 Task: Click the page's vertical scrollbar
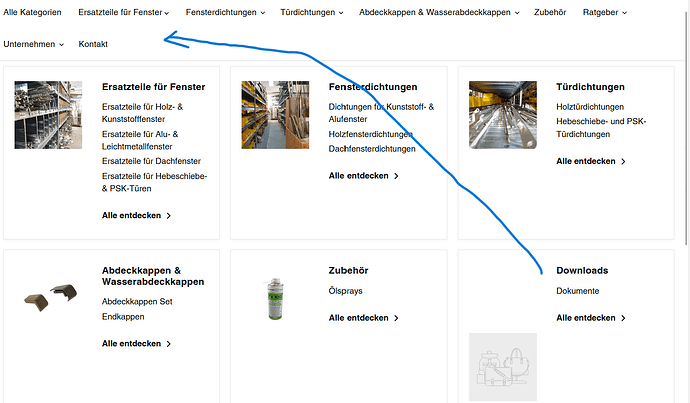tap(686, 128)
